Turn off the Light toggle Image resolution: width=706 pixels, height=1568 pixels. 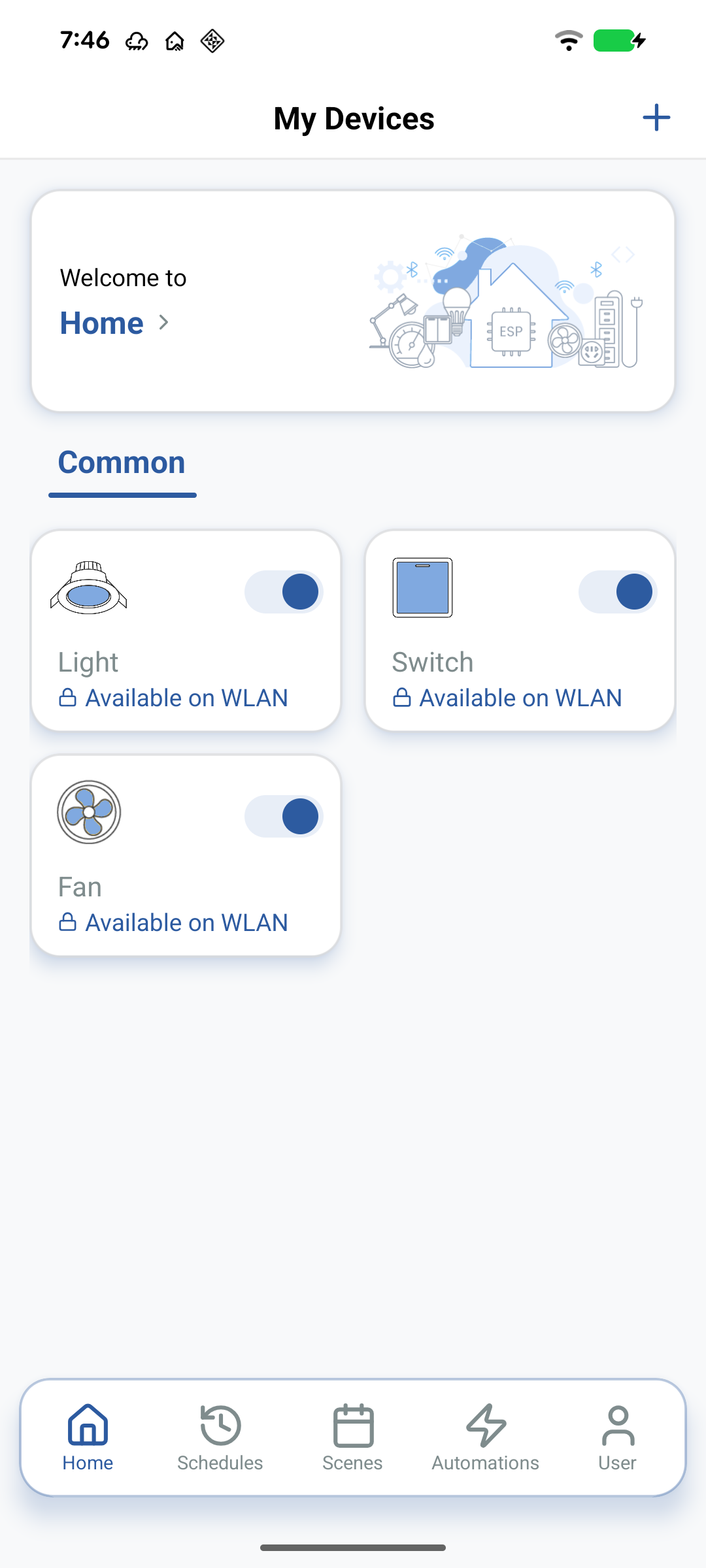[x=284, y=592]
